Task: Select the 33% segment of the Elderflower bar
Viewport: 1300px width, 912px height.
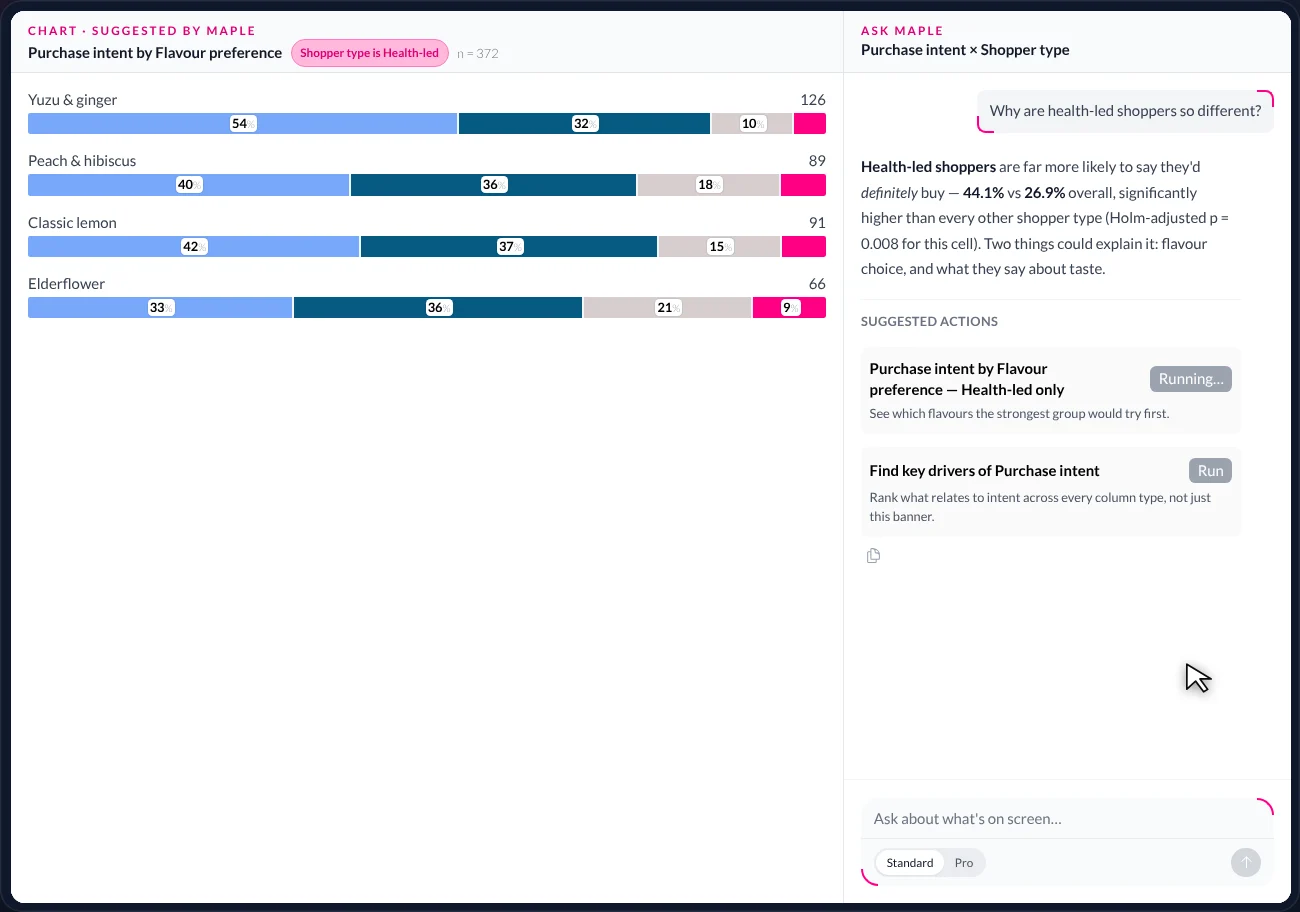Action: point(160,308)
